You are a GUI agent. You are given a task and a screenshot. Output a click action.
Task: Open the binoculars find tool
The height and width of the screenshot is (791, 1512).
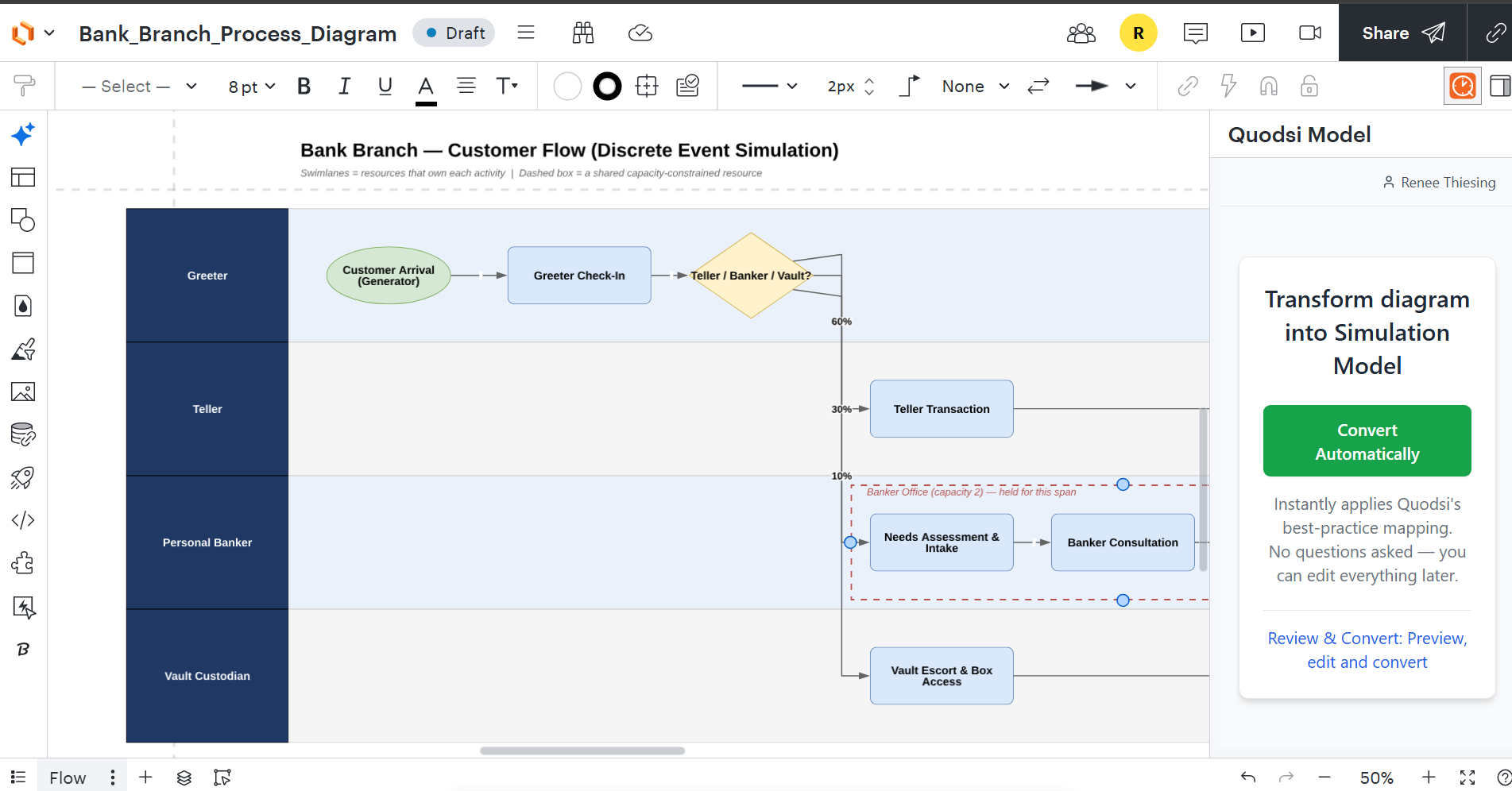tap(583, 33)
